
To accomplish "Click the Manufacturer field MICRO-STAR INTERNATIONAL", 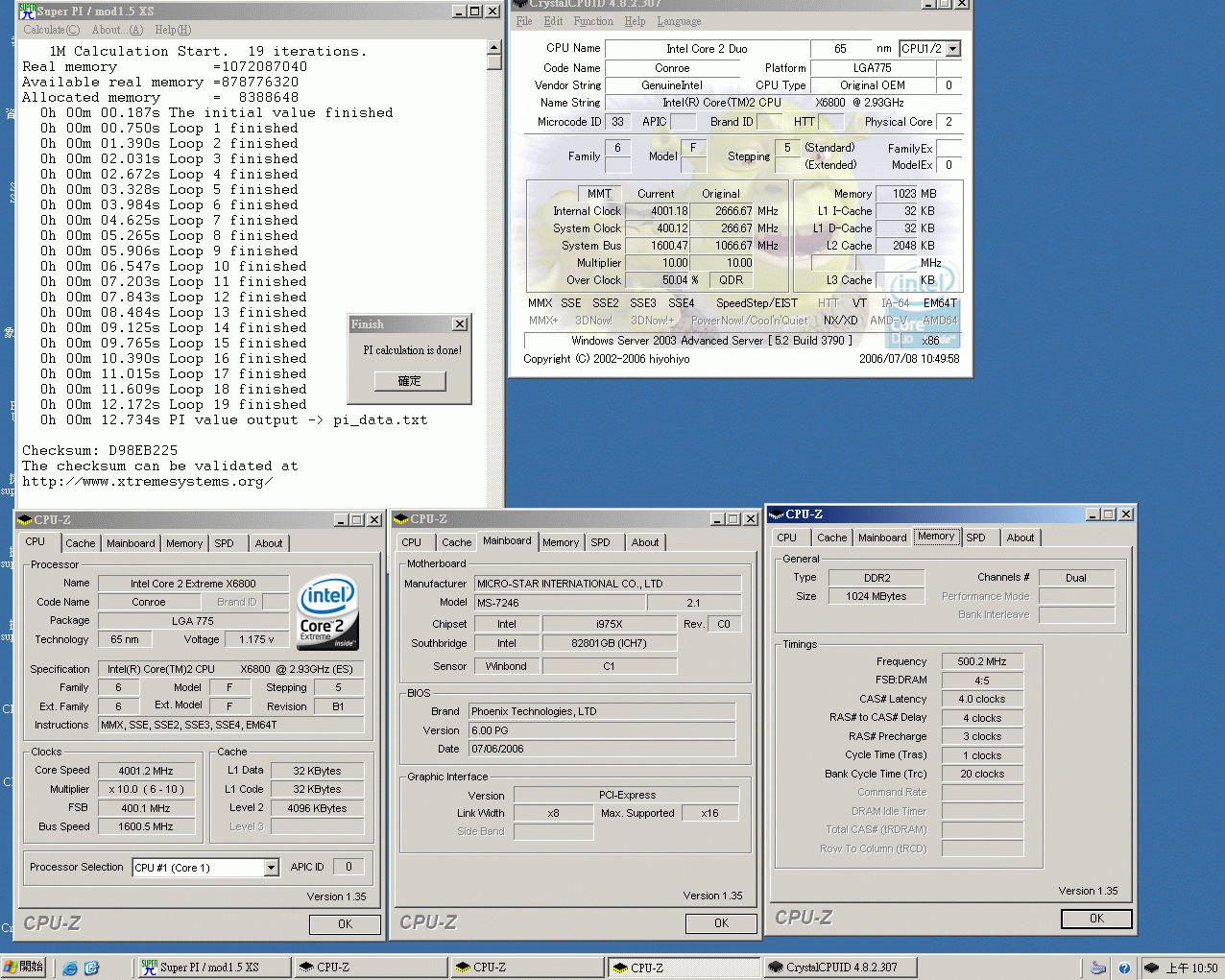I will pos(608,584).
